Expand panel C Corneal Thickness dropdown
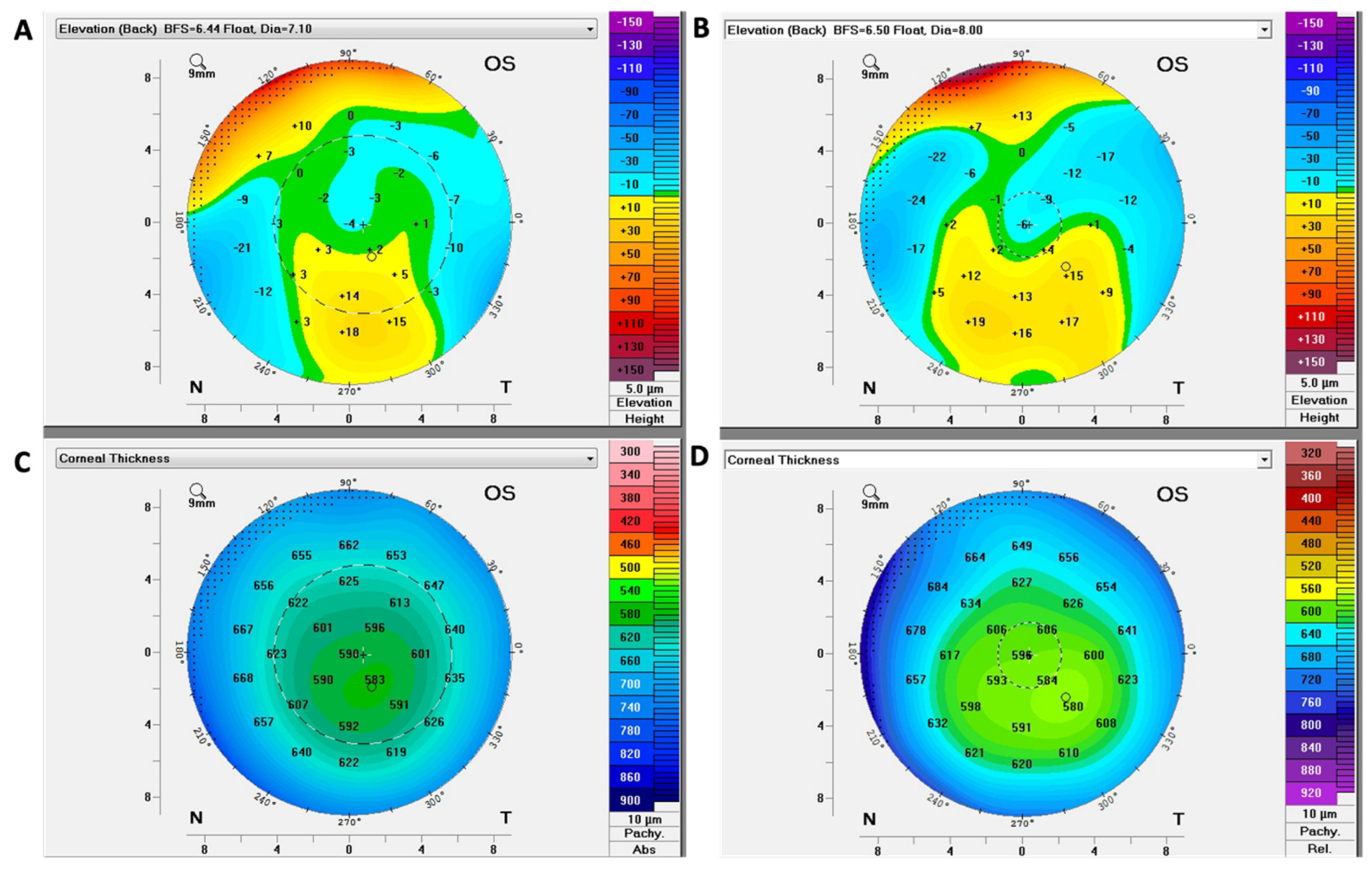The image size is (1372, 870). click(590, 459)
